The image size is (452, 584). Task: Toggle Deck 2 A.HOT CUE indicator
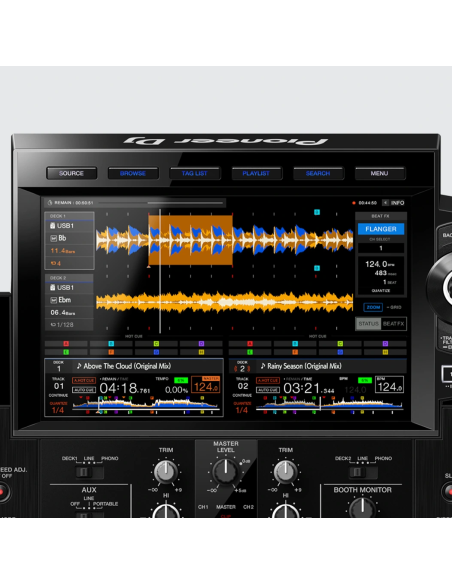point(268,380)
